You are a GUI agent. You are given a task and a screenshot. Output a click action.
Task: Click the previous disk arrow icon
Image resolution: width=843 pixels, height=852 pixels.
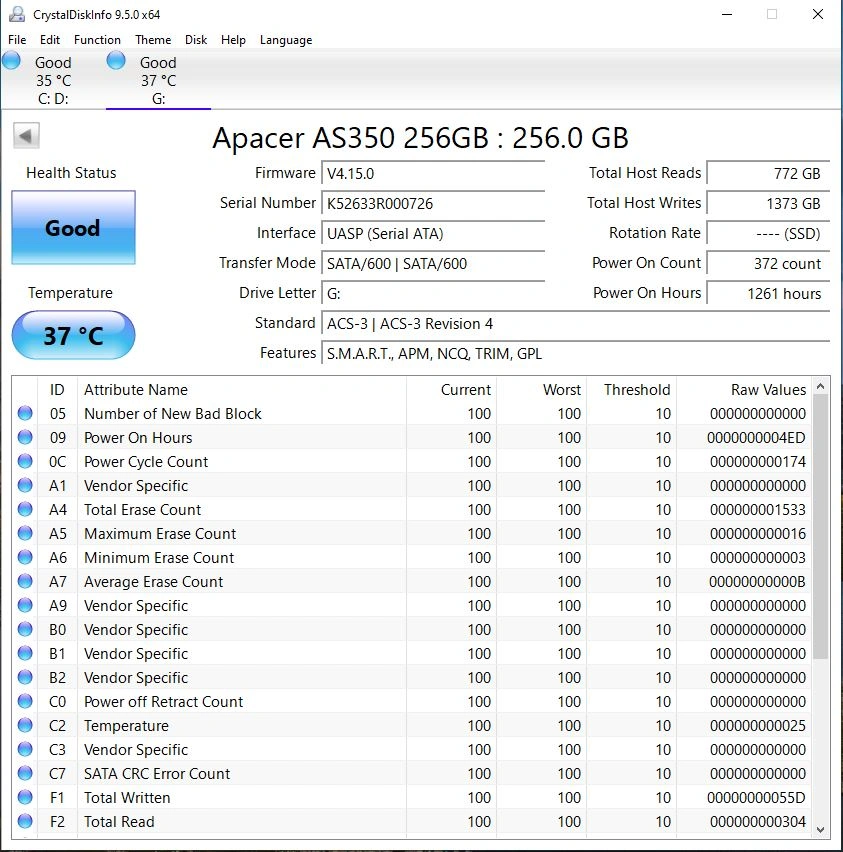27,136
